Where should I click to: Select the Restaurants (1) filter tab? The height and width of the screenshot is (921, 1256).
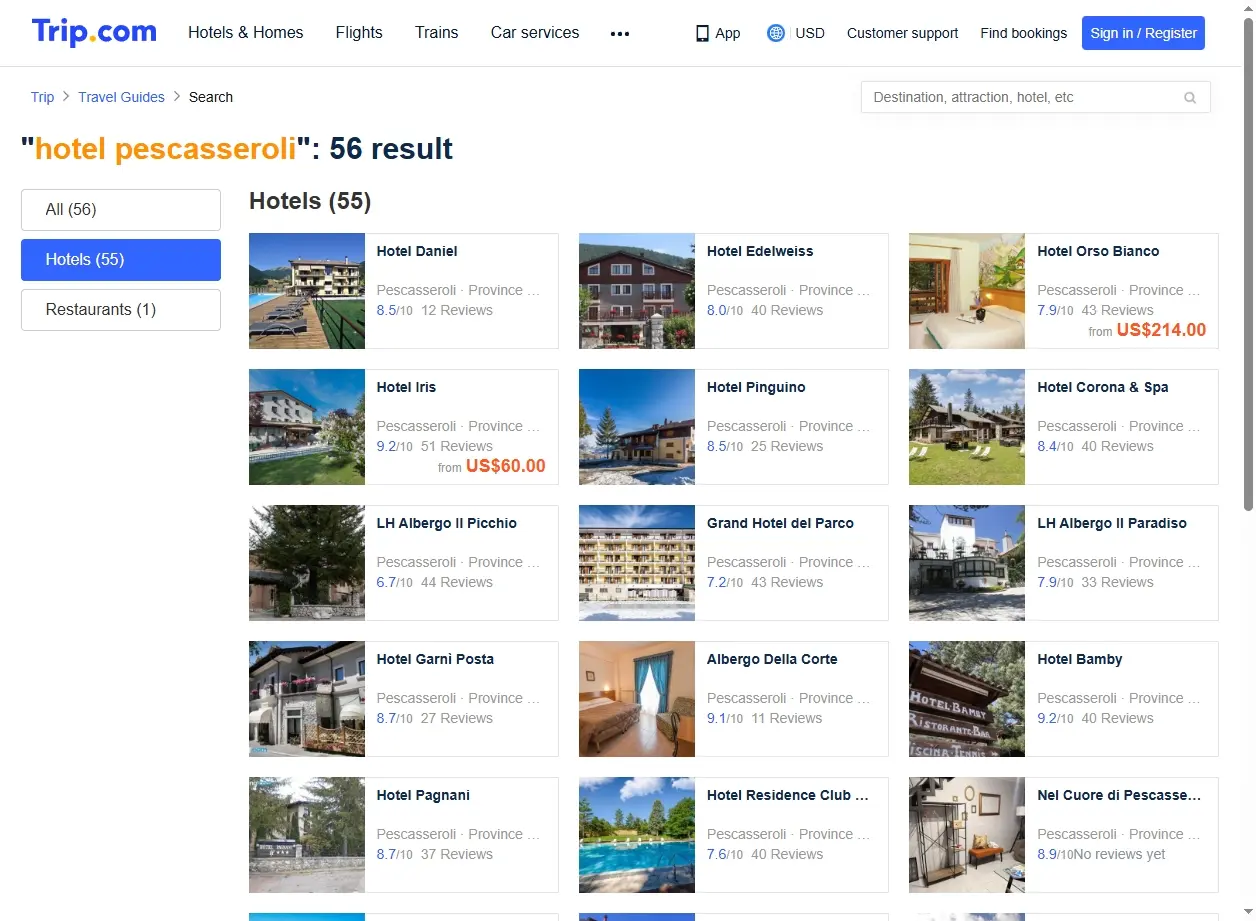click(x=121, y=310)
